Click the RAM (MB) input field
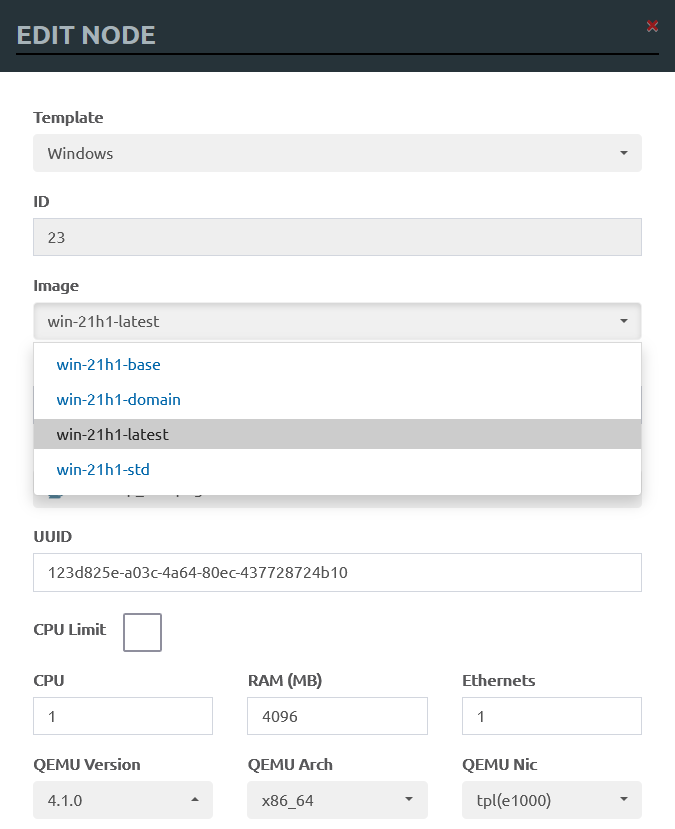The width and height of the screenshot is (675, 829). (337, 716)
